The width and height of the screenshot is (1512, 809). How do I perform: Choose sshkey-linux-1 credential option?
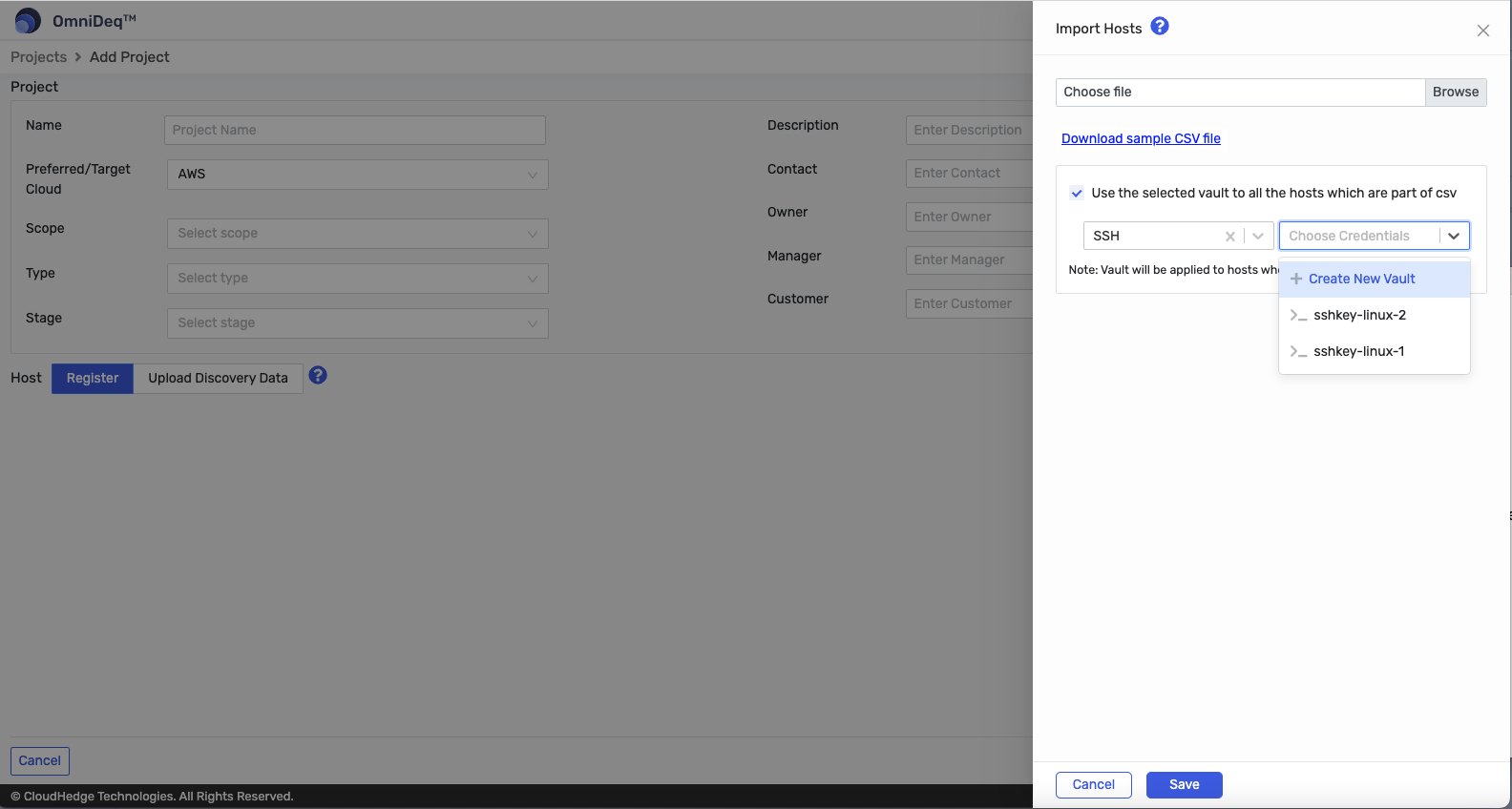tap(1358, 351)
